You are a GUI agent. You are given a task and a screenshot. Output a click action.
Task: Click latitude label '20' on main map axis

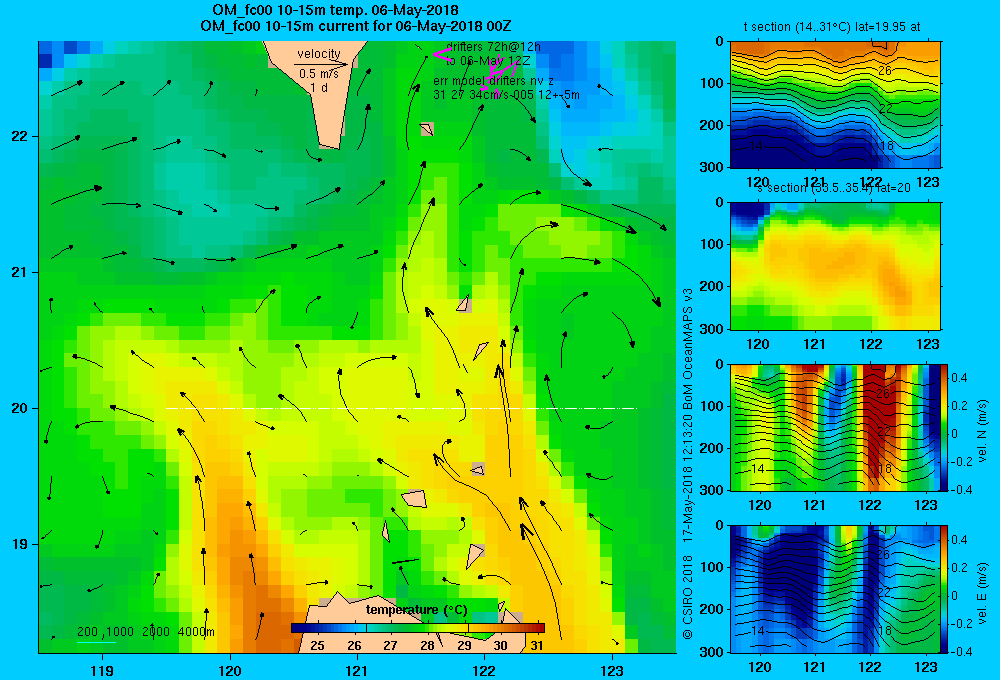pos(19,408)
